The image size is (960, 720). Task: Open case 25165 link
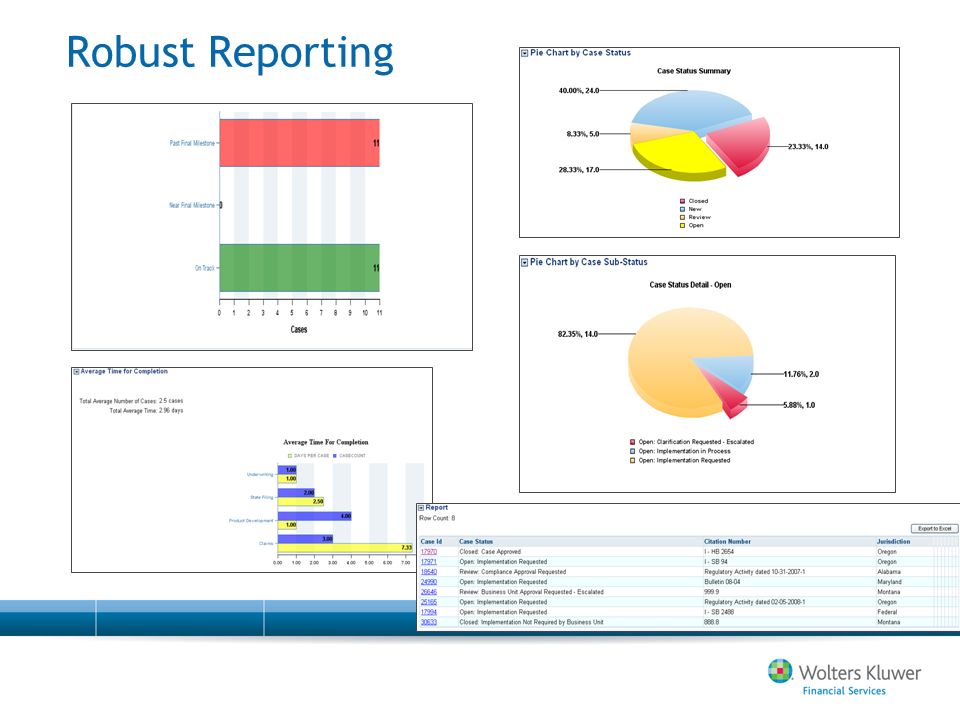coord(429,602)
